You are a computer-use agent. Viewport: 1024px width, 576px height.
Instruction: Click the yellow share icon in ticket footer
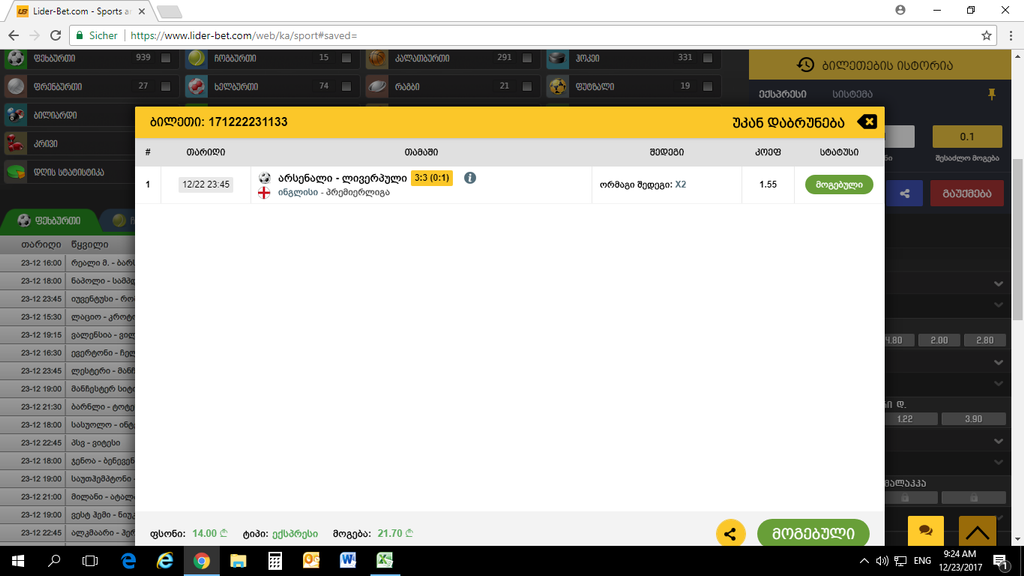click(730, 534)
